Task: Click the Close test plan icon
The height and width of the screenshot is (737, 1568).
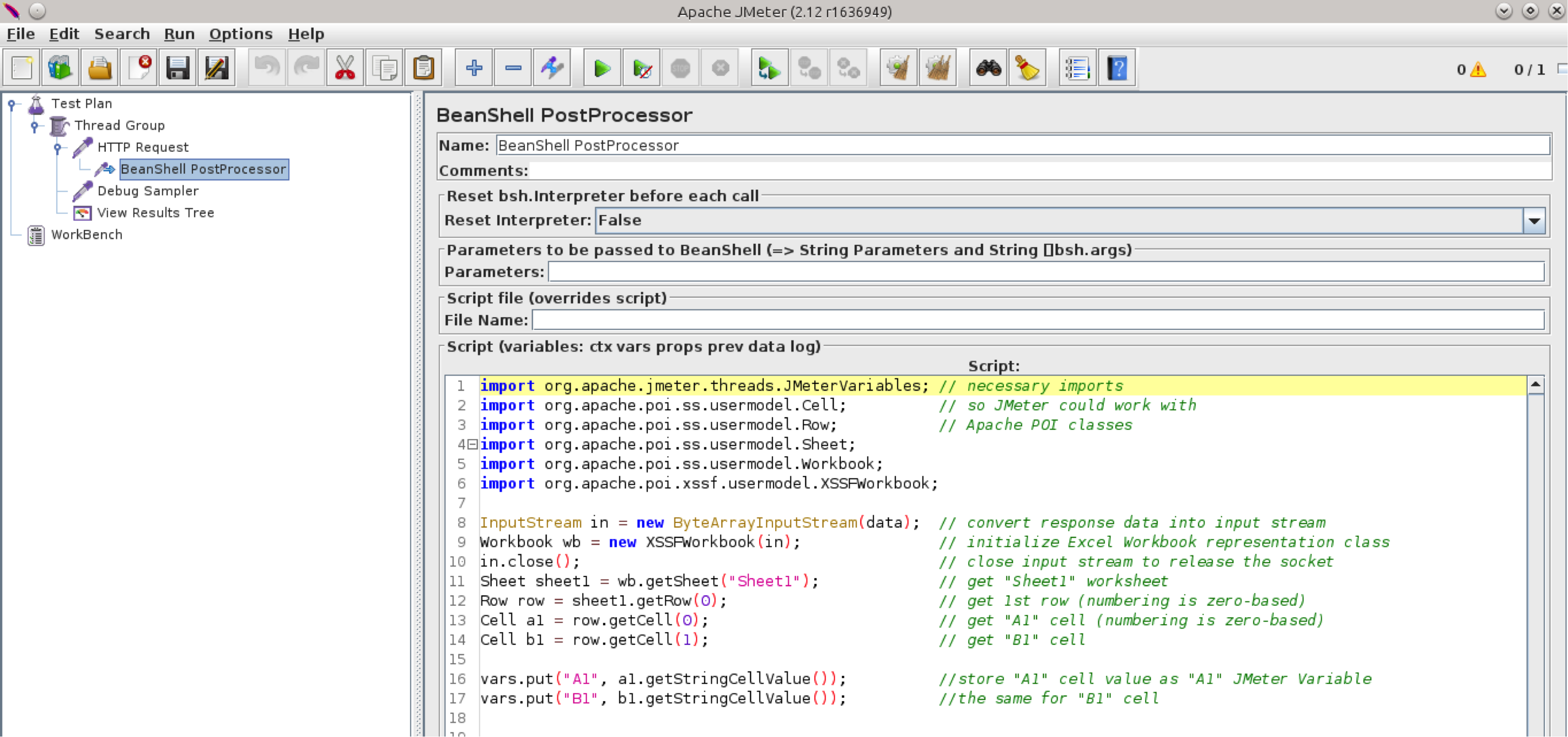Action: pos(139,68)
